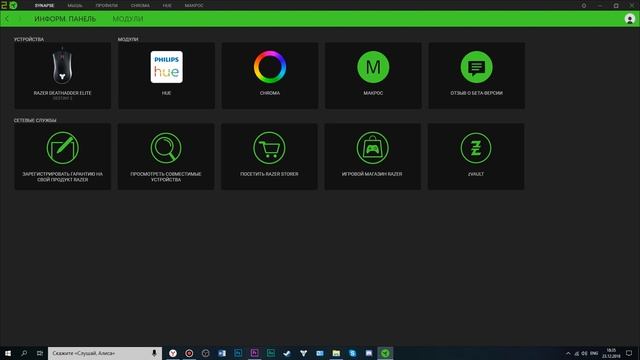Open Word from the taskbar
This screenshot has width=640, height=360.
(x=222, y=353)
